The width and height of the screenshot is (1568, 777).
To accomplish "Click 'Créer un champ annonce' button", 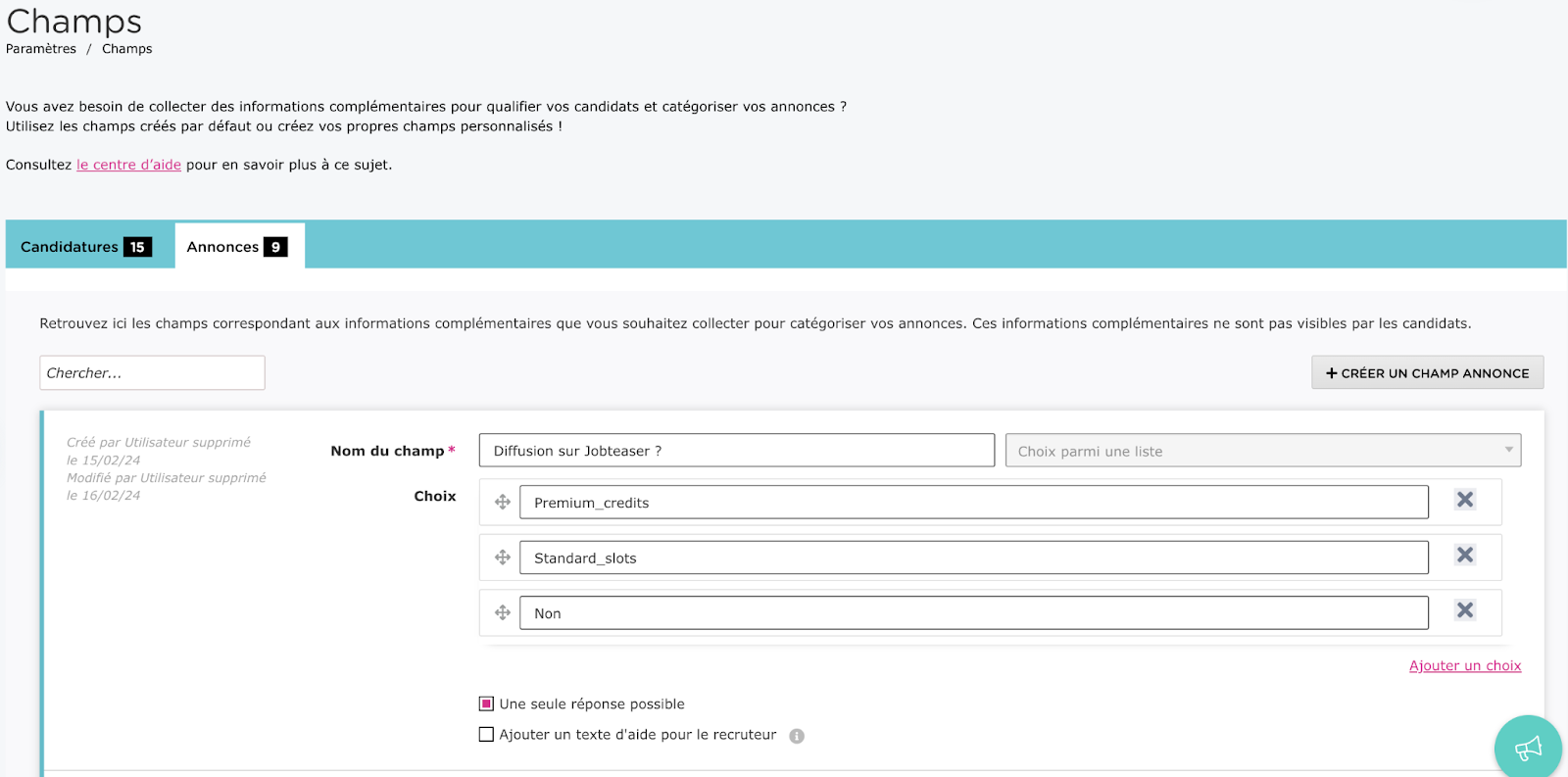I will [x=1427, y=372].
